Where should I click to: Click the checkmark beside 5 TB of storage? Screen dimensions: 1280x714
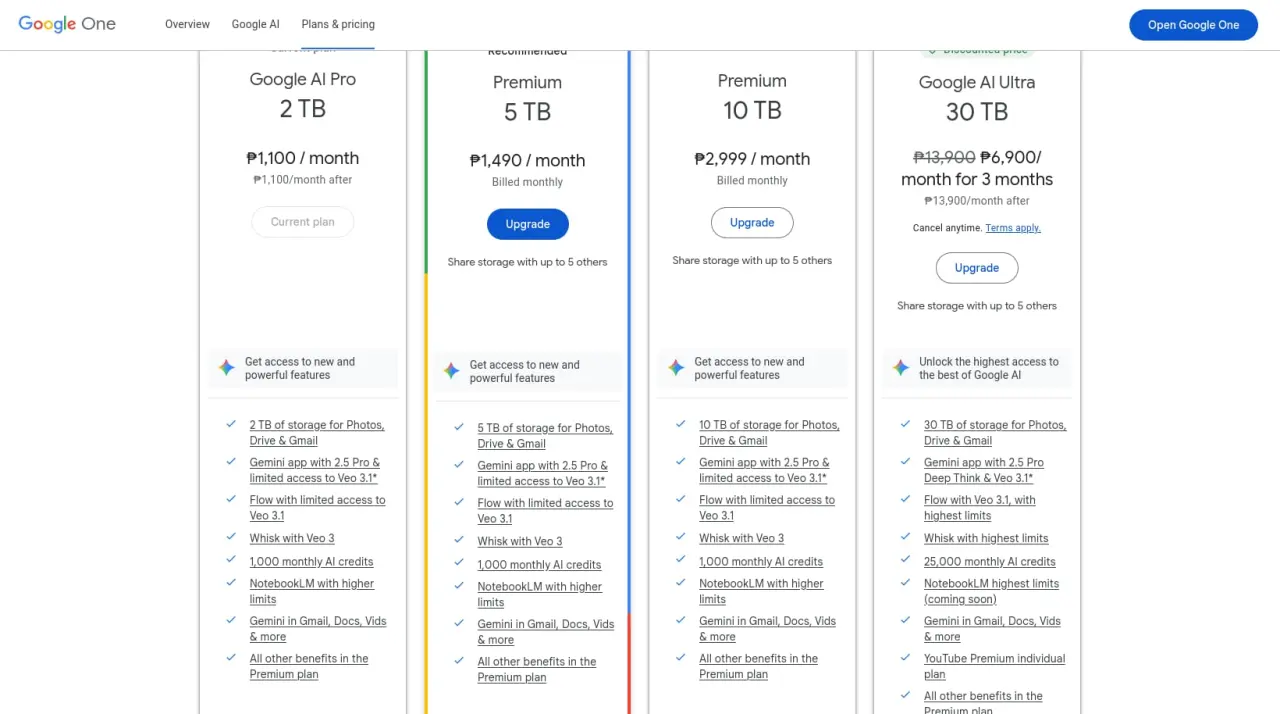pyautogui.click(x=459, y=427)
